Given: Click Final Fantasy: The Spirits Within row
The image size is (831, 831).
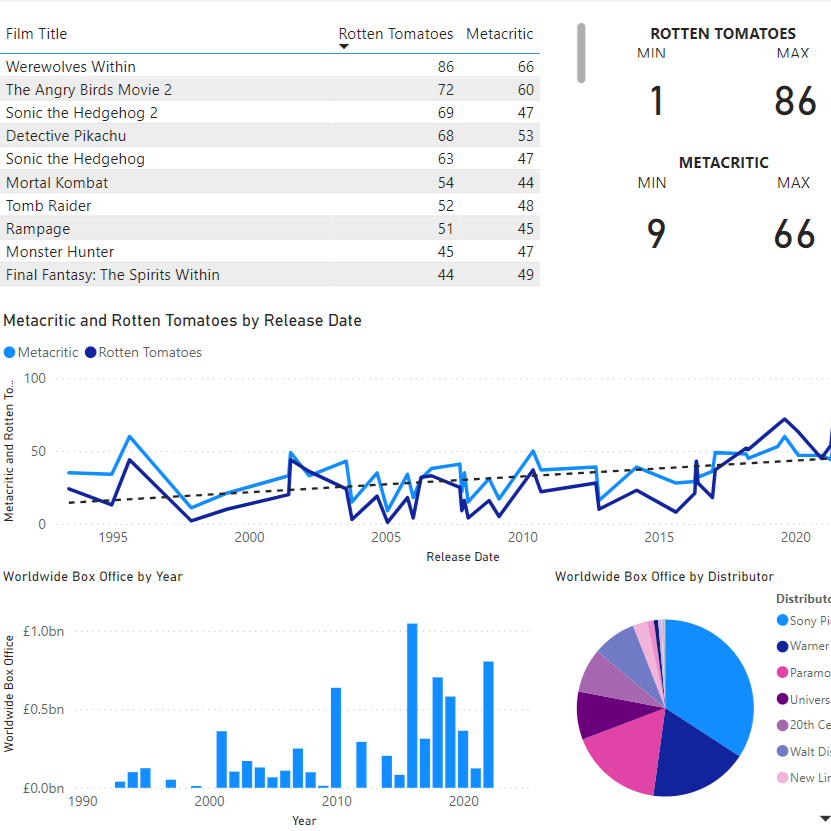Looking at the screenshot, I should pos(112,275).
